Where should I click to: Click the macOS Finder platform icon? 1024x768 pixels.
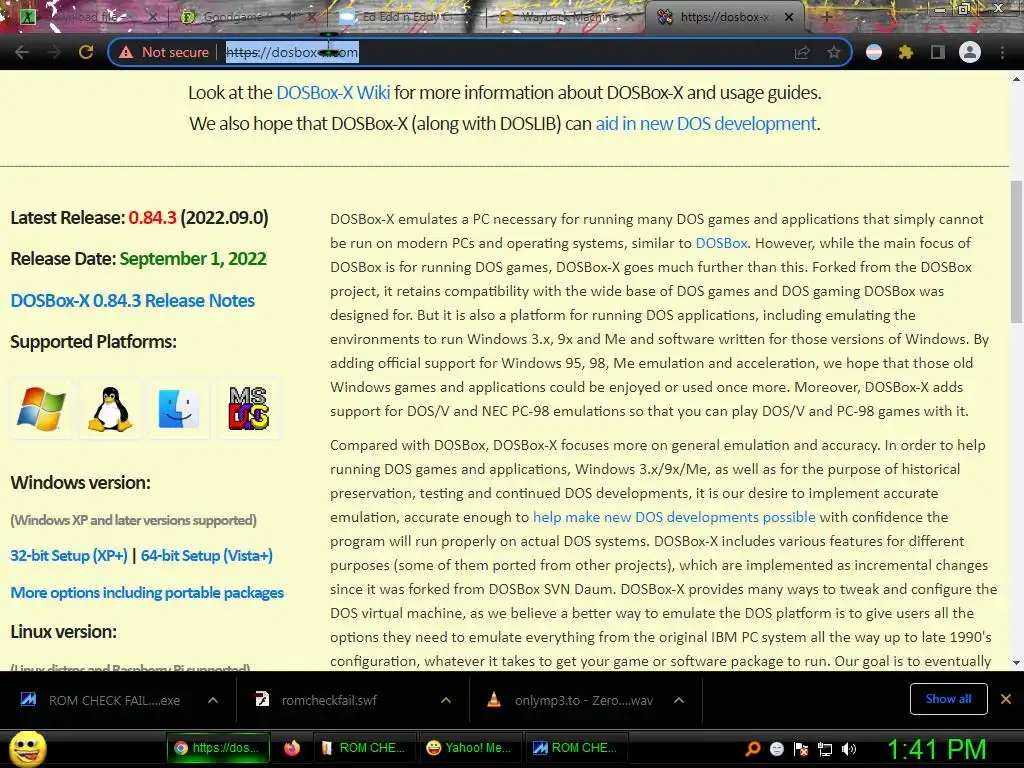pos(178,409)
